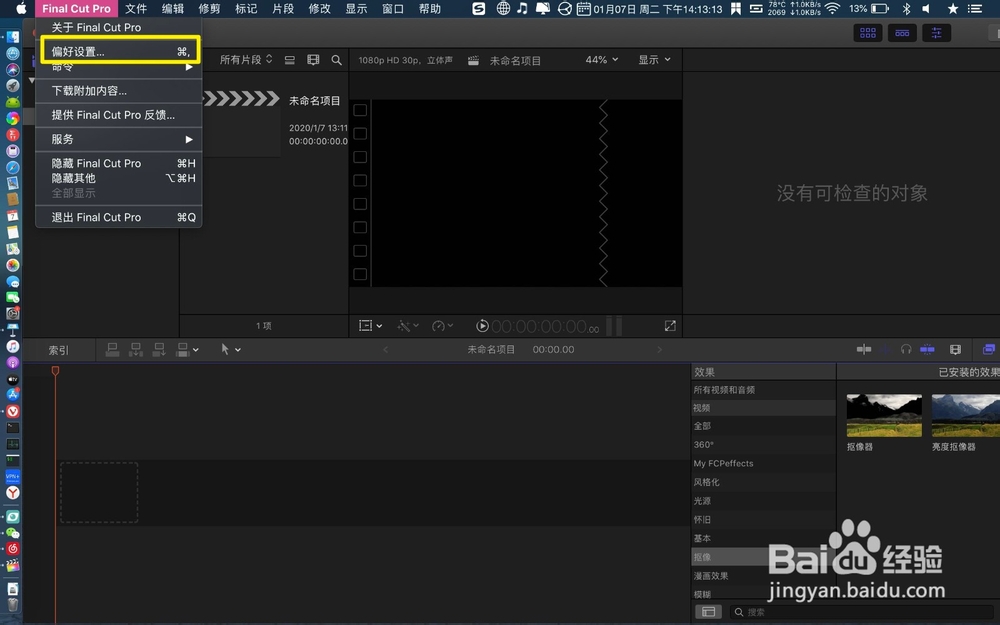The image size is (1000, 625).
Task: Open the timeline 索引 index
Action: (x=58, y=349)
